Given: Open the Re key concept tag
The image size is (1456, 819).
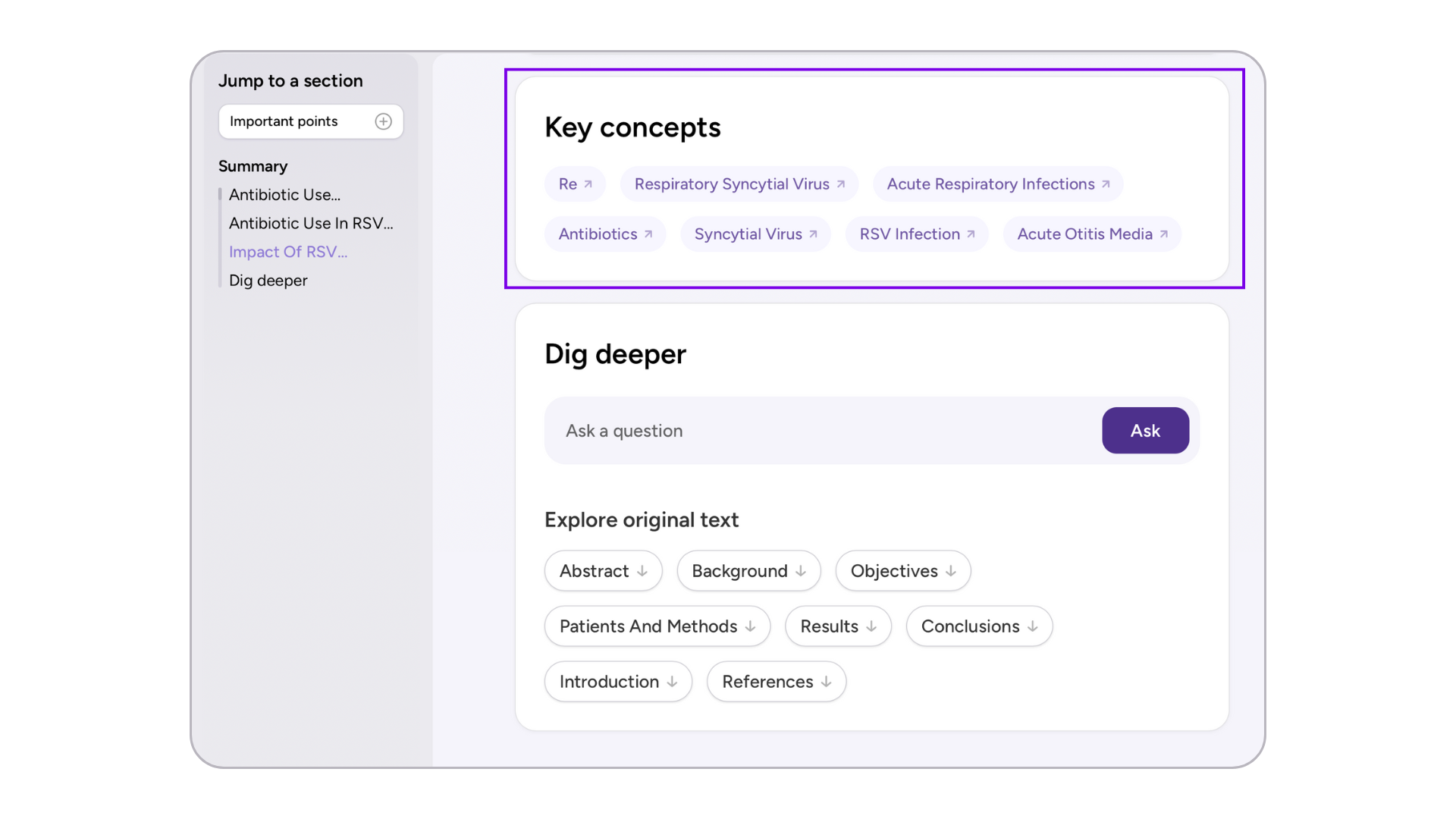Looking at the screenshot, I should click(575, 184).
